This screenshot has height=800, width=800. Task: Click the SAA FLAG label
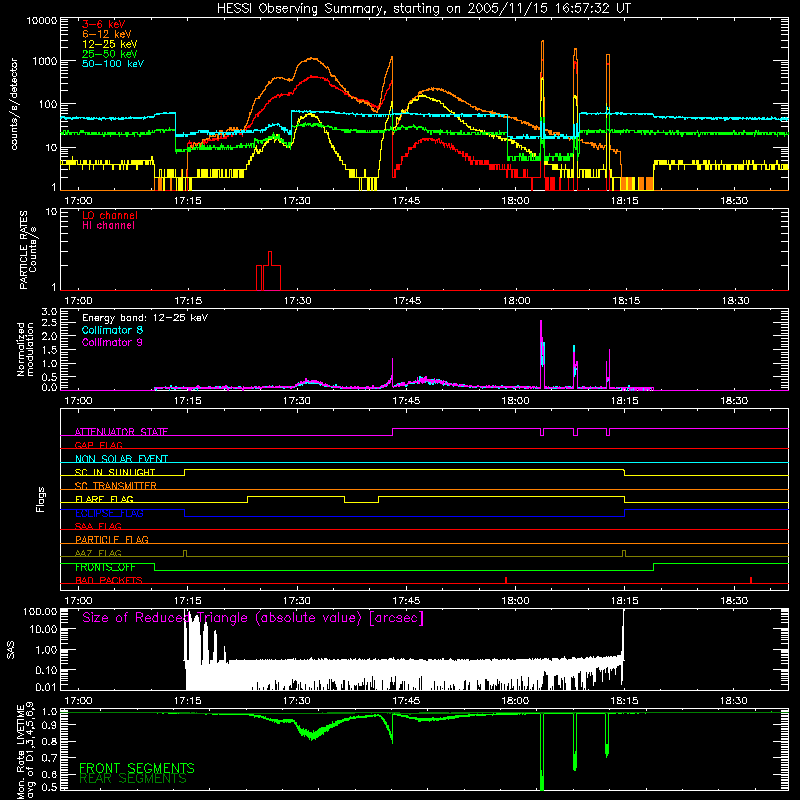point(98,526)
